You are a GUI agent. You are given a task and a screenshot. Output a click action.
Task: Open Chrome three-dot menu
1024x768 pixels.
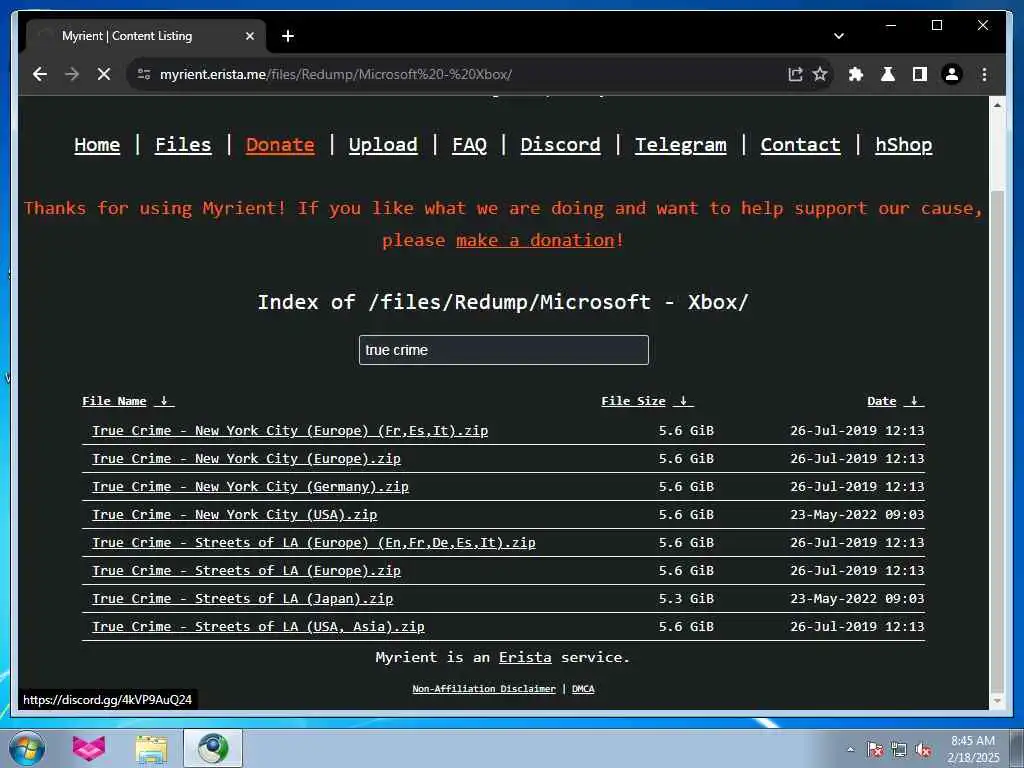(984, 74)
